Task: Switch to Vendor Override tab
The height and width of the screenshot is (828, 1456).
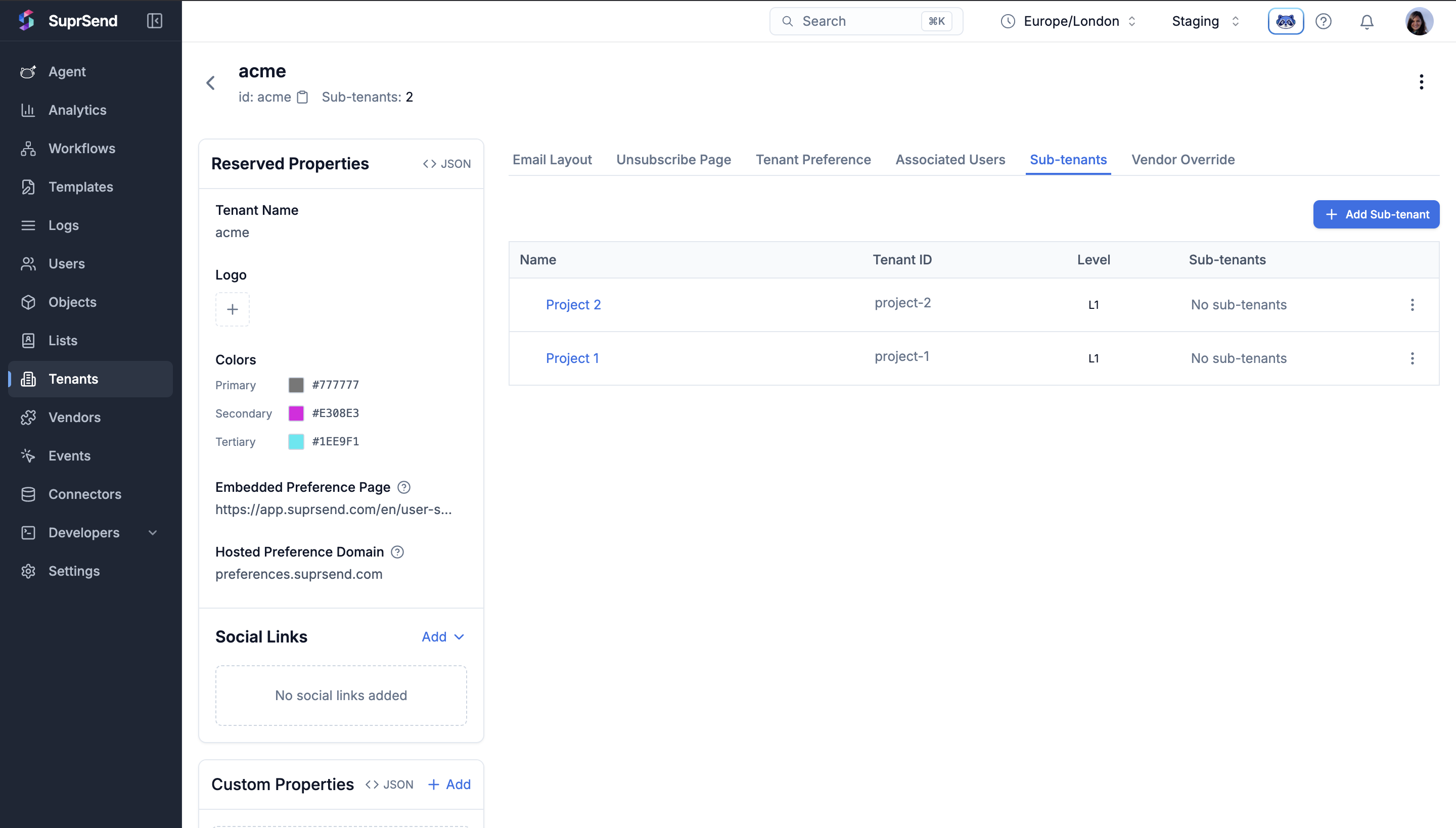Action: pos(1183,160)
